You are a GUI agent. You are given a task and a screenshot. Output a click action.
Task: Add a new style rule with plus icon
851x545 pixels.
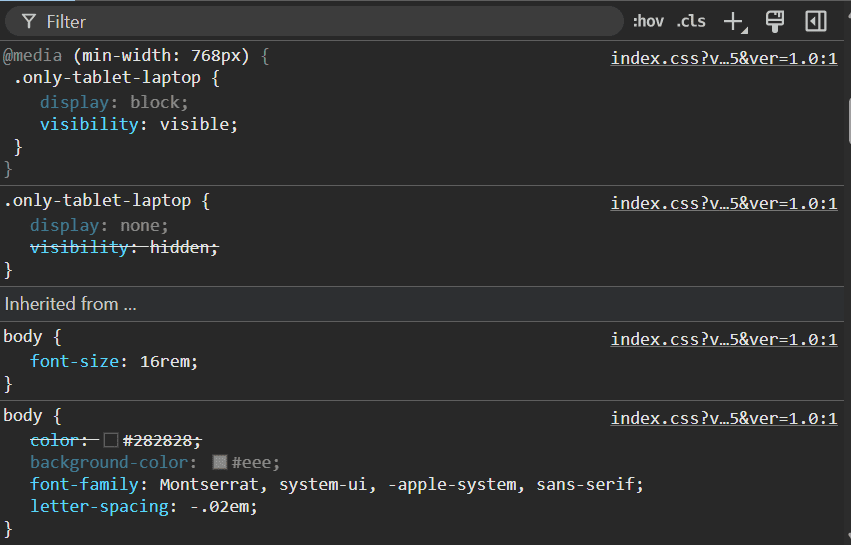[734, 21]
